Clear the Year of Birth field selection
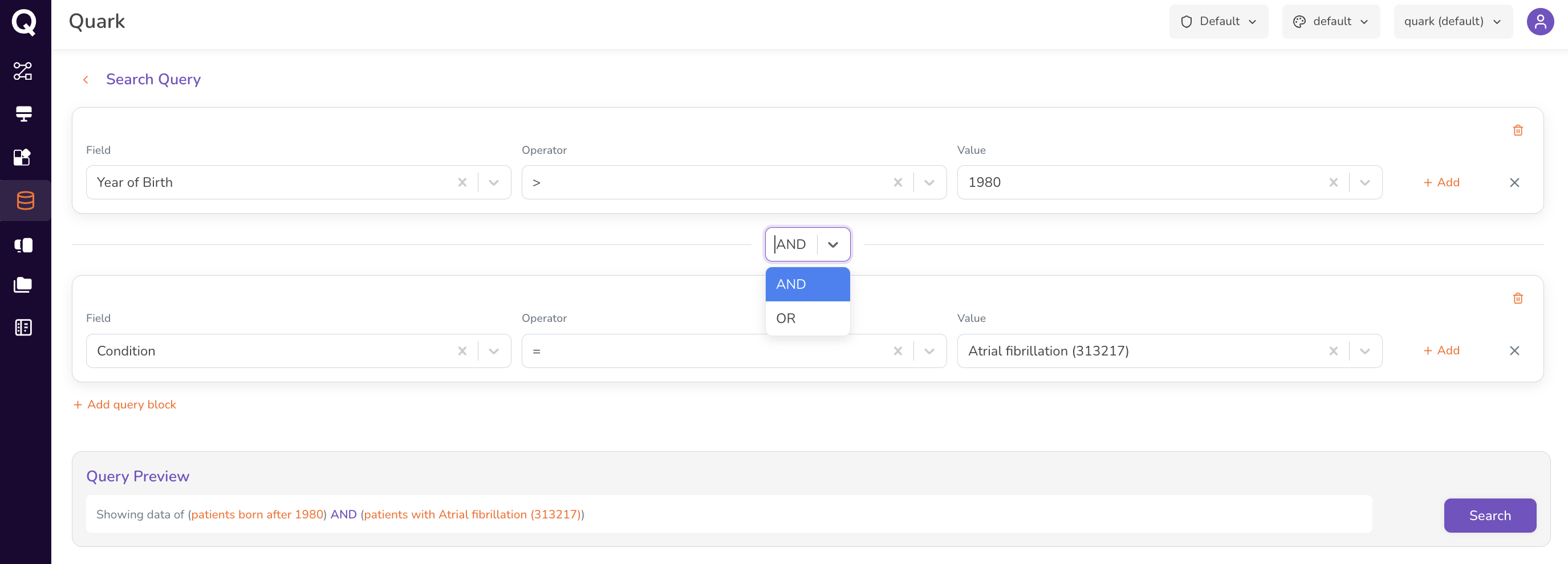Image resolution: width=1568 pixels, height=564 pixels. 462,182
